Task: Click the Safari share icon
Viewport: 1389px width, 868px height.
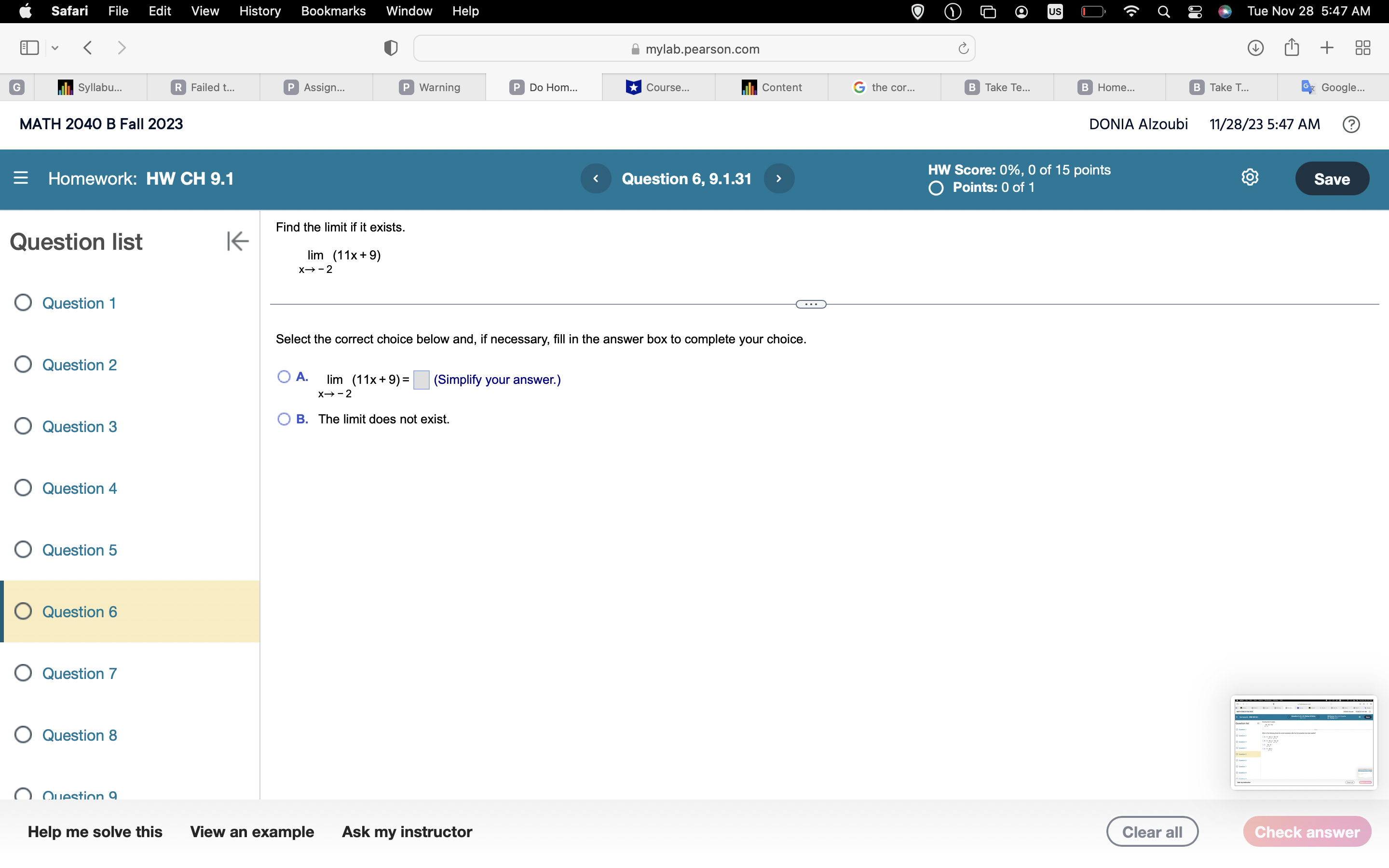Action: [1292, 48]
